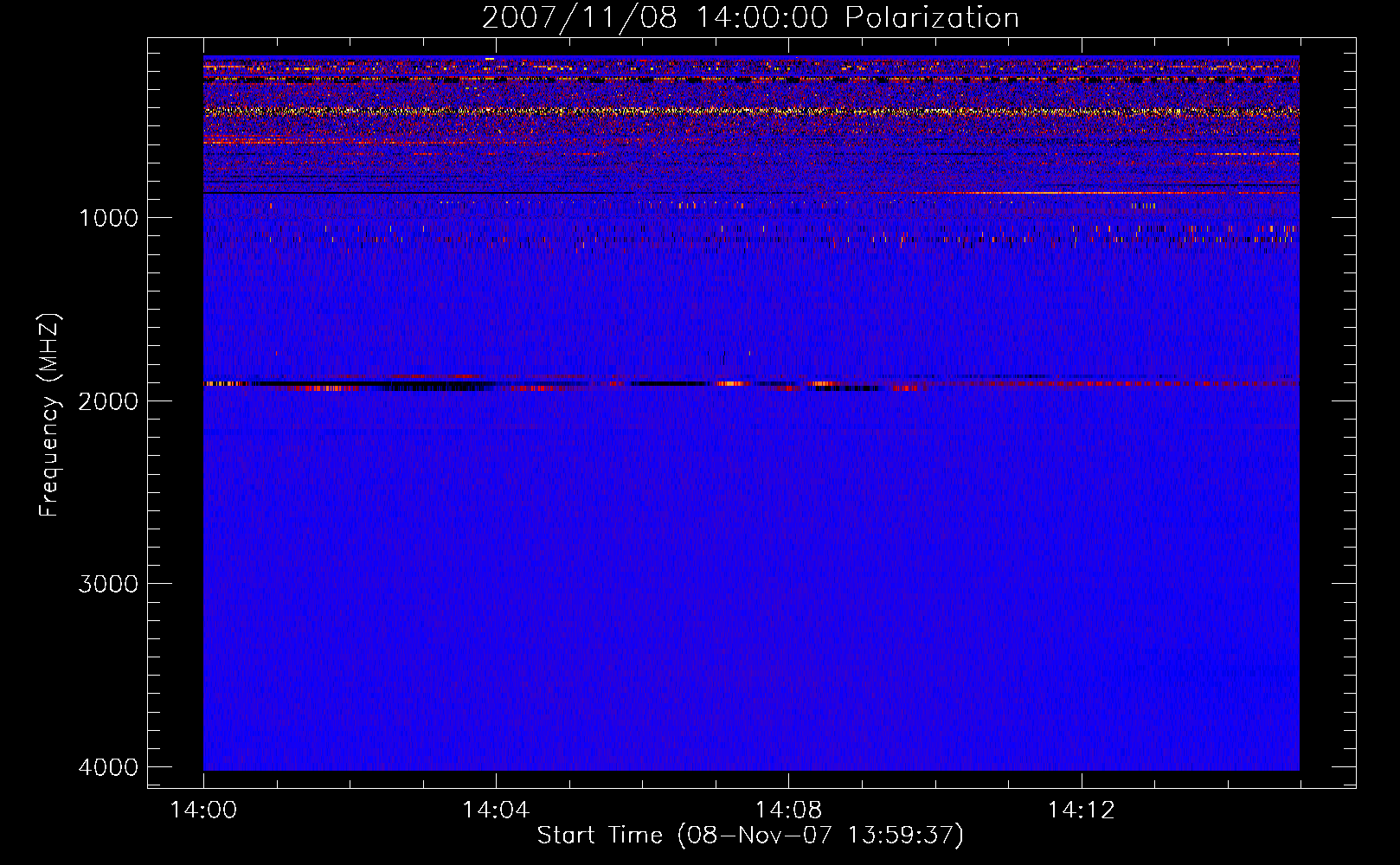The height and width of the screenshot is (865, 1400).
Task: Click the 4000 frequency tick label
Action: coord(108,767)
